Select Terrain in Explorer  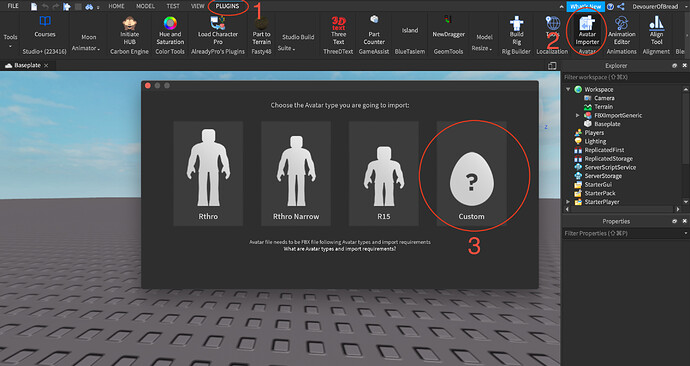coord(603,107)
